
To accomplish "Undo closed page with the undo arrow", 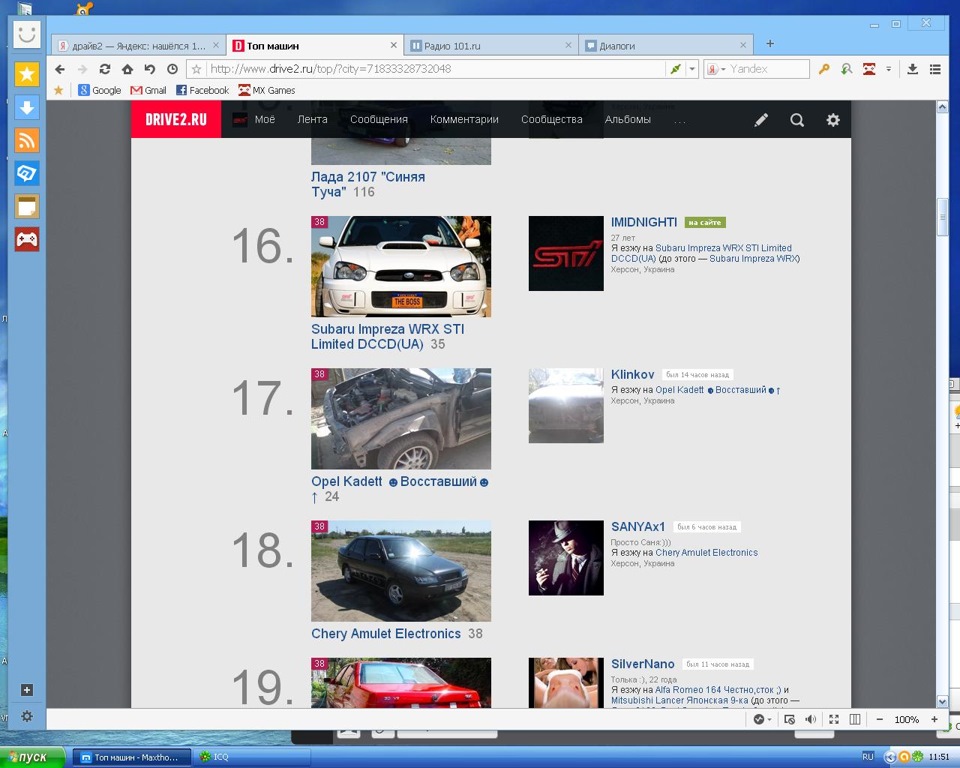I will 150,69.
